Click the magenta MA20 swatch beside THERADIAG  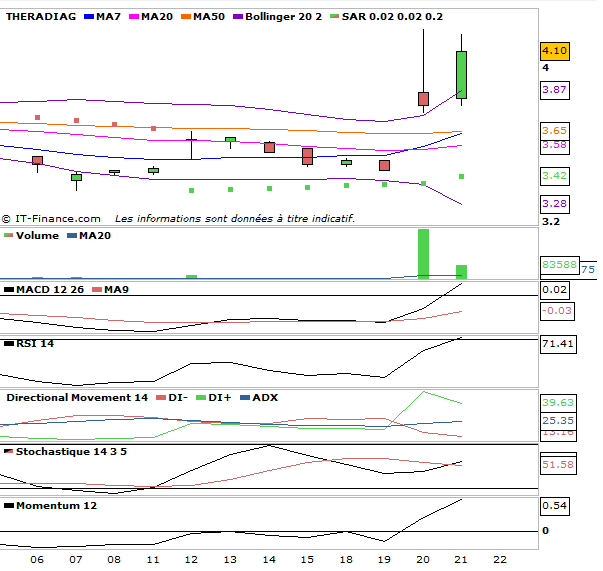tap(134, 17)
